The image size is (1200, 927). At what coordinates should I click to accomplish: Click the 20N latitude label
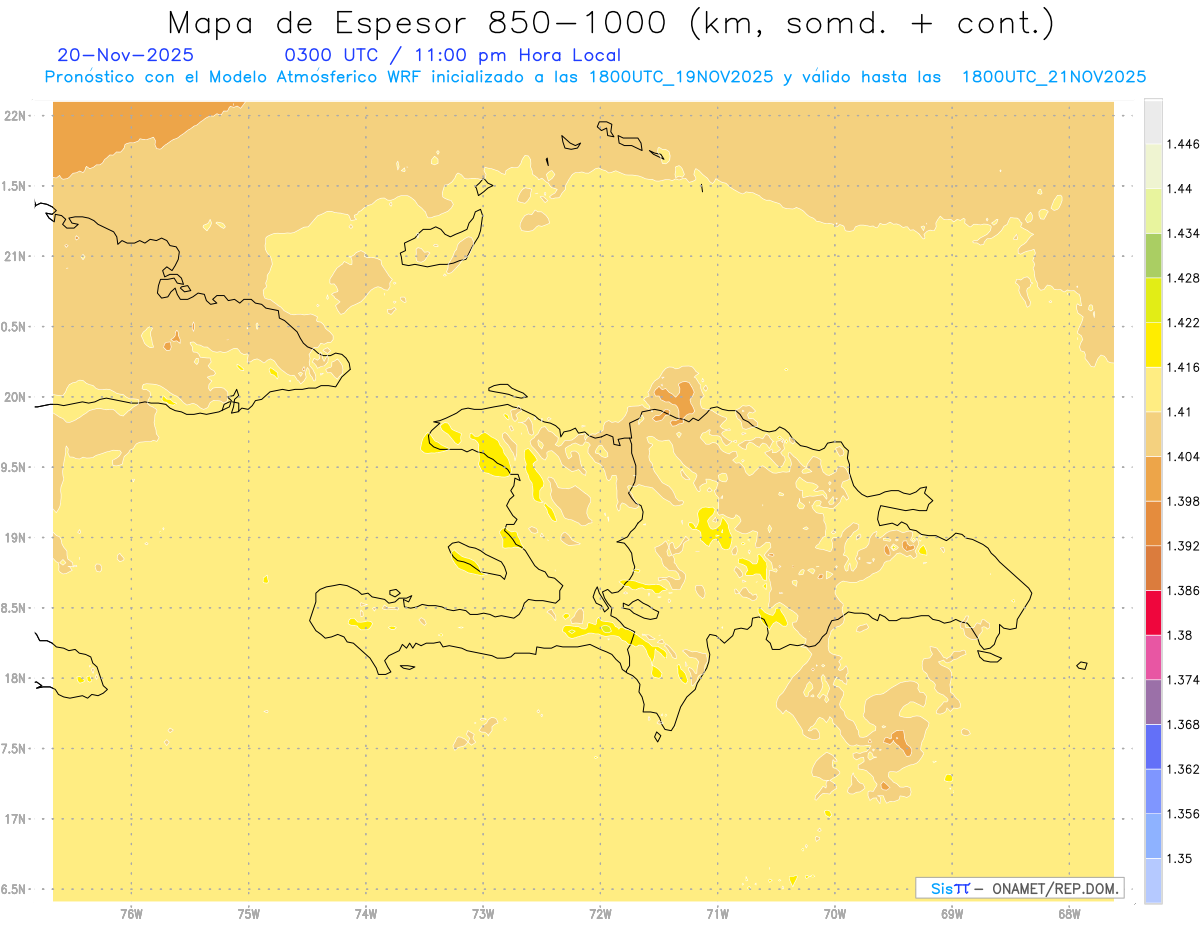click(14, 397)
